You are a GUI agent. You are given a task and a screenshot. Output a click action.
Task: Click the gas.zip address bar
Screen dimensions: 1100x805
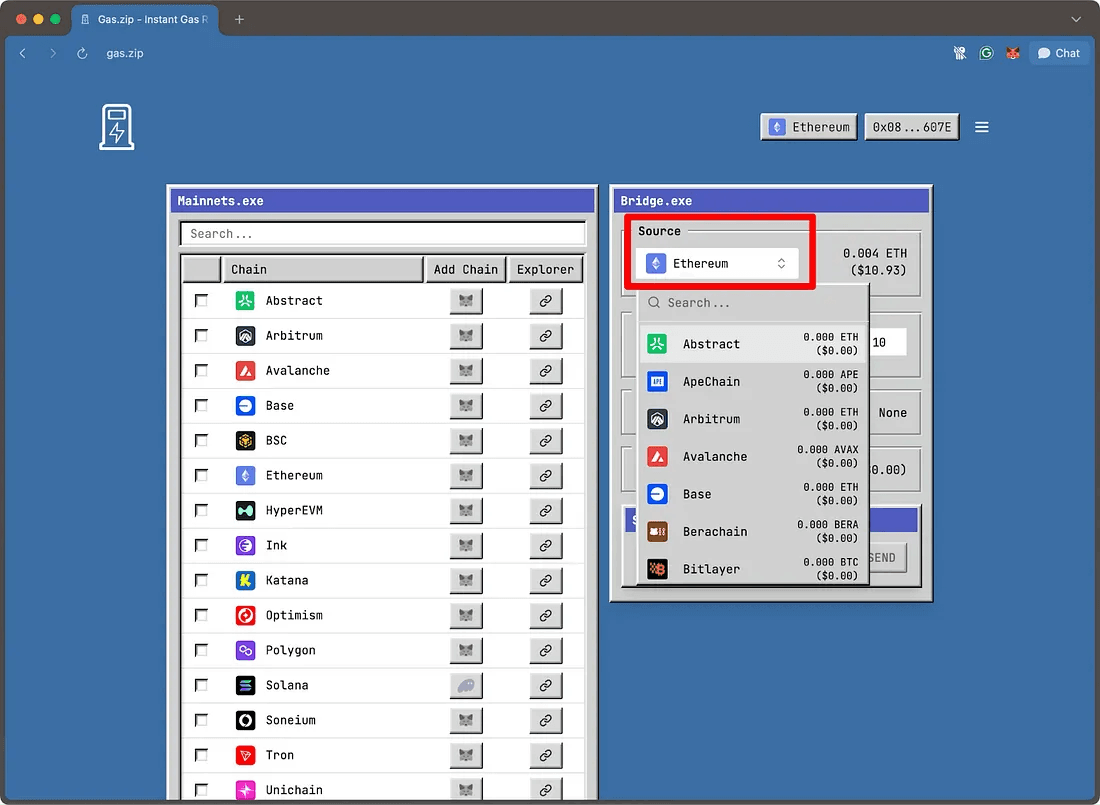[x=125, y=53]
